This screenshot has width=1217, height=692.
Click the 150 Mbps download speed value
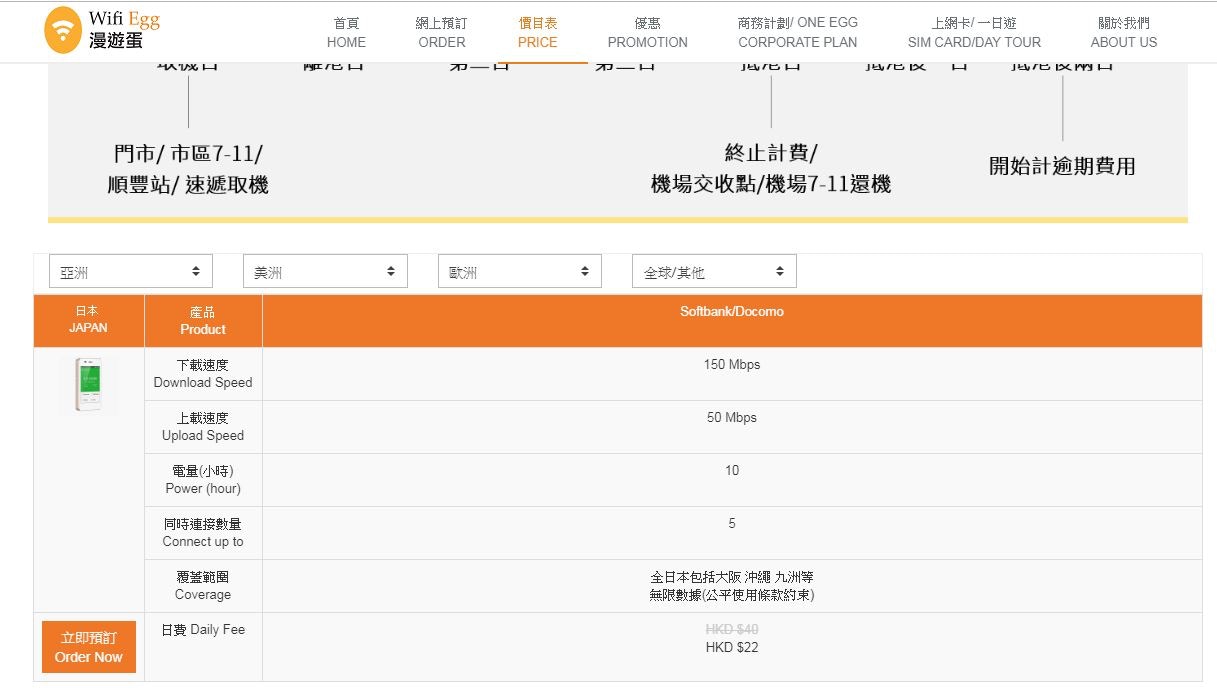coord(732,365)
